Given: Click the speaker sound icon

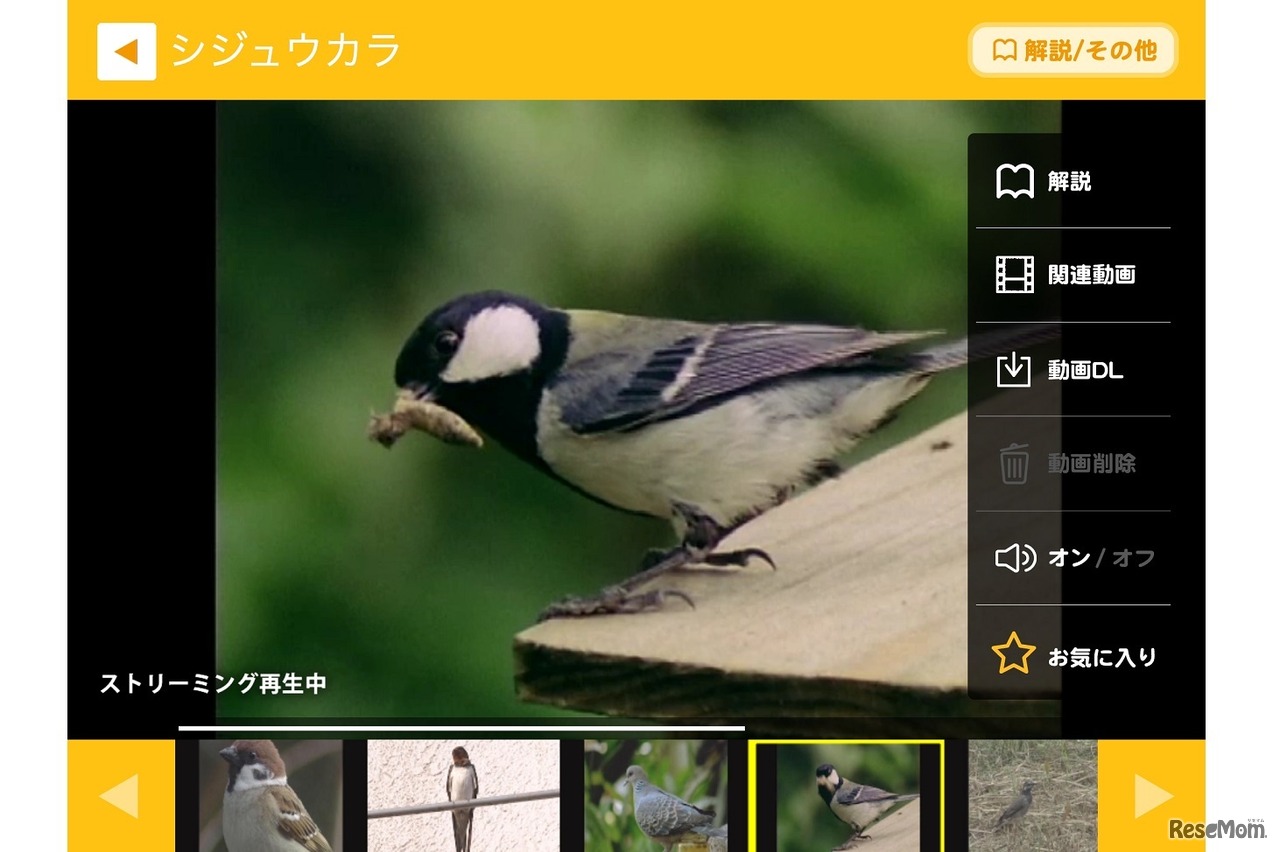Looking at the screenshot, I should coord(1015,558).
